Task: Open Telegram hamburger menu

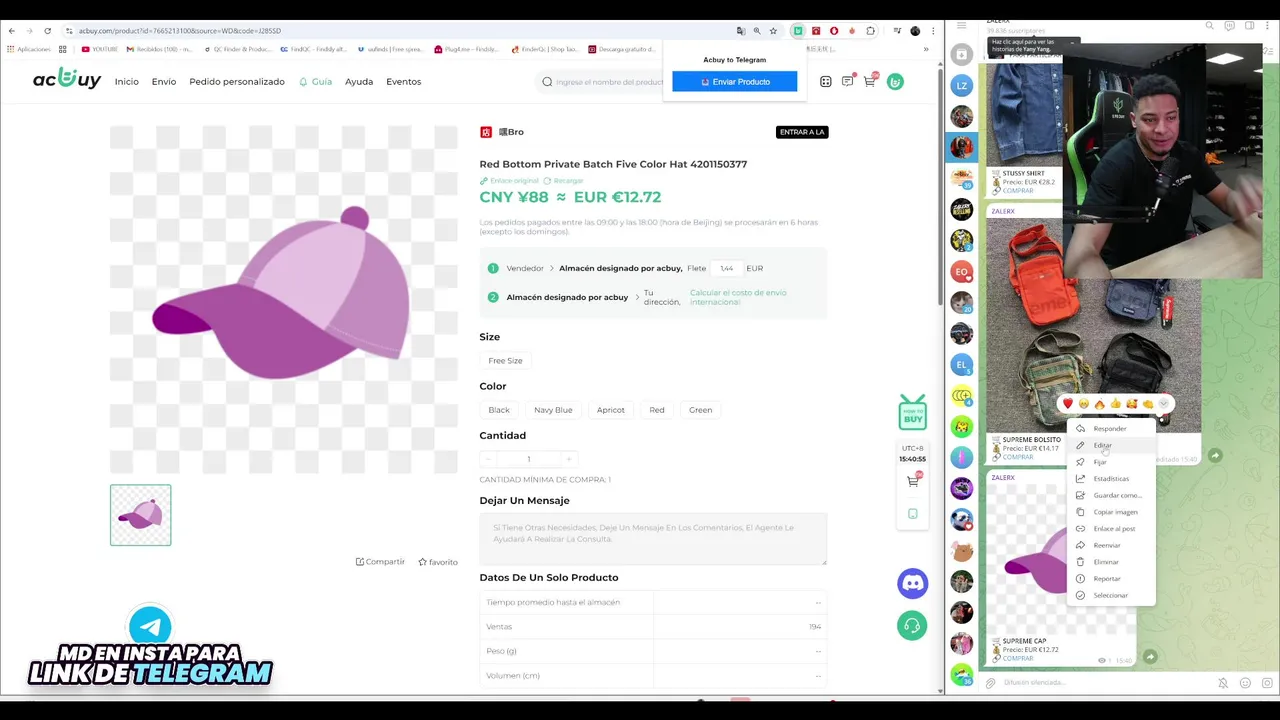Action: coord(961,25)
